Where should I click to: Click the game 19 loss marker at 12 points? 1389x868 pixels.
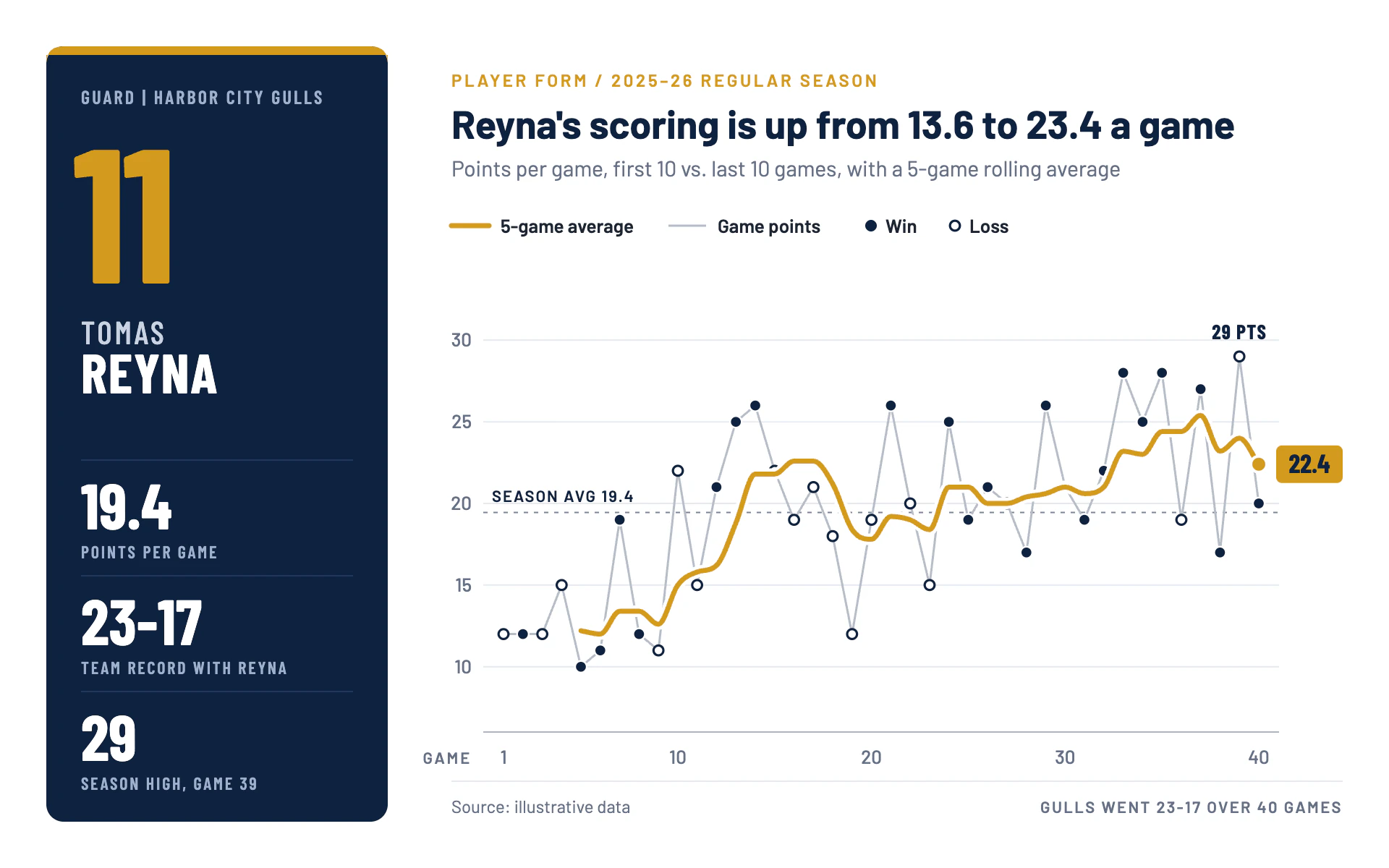(x=852, y=634)
